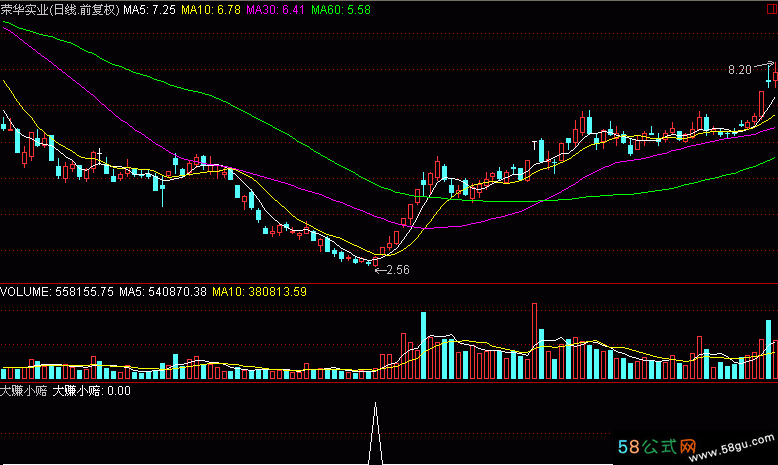Click the volume MA10: 380813.59 label
This screenshot has width=778, height=465.
(x=259, y=292)
